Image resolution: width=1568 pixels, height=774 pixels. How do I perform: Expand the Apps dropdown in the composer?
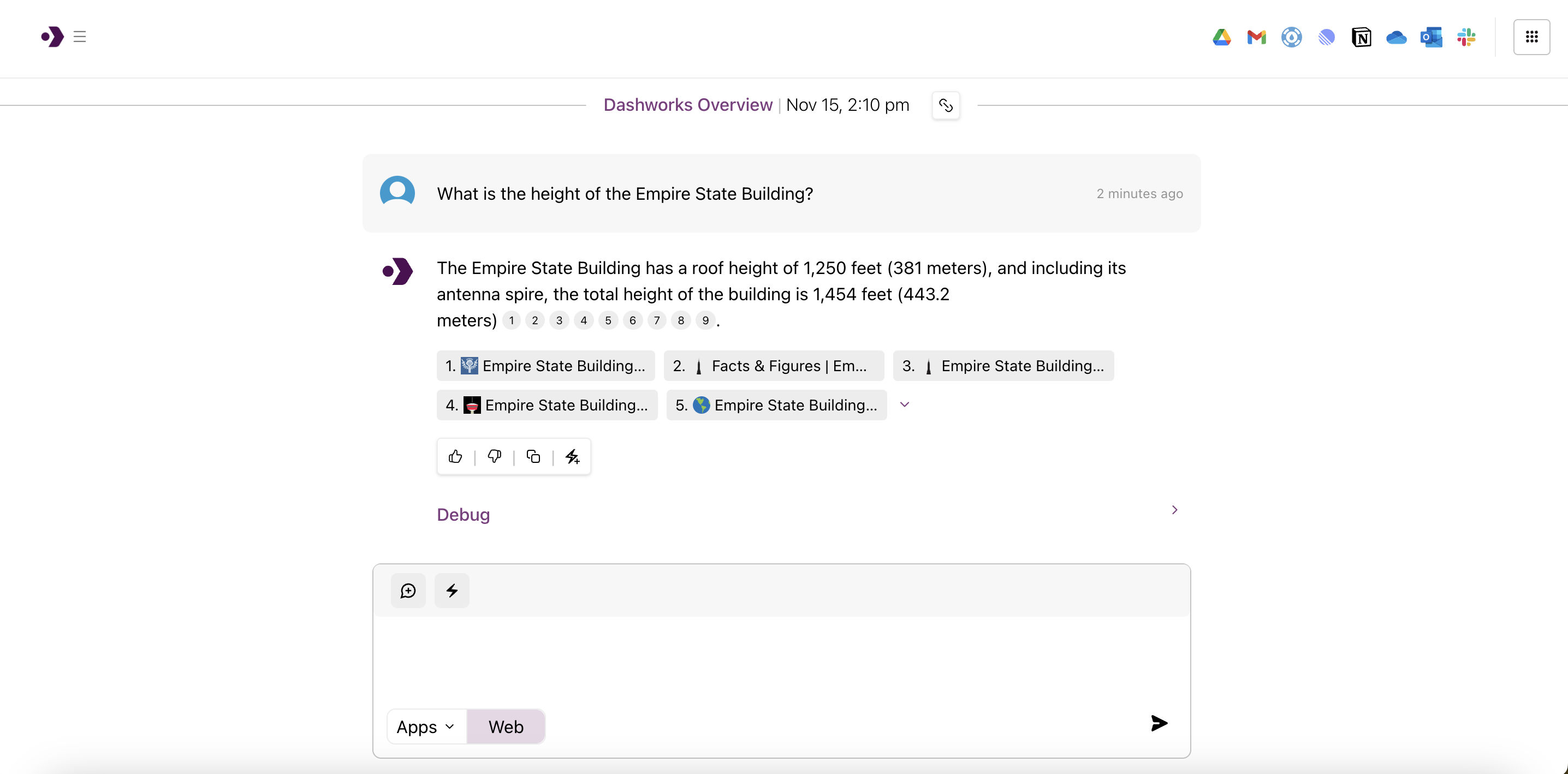click(x=425, y=726)
